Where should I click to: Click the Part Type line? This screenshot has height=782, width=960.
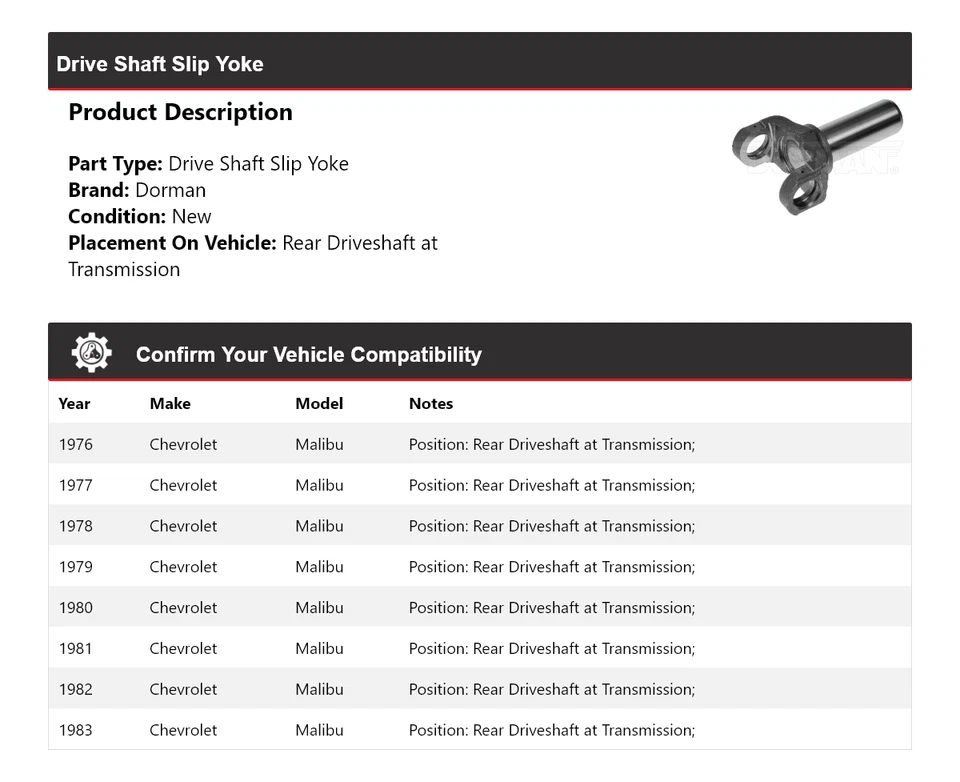pos(208,164)
